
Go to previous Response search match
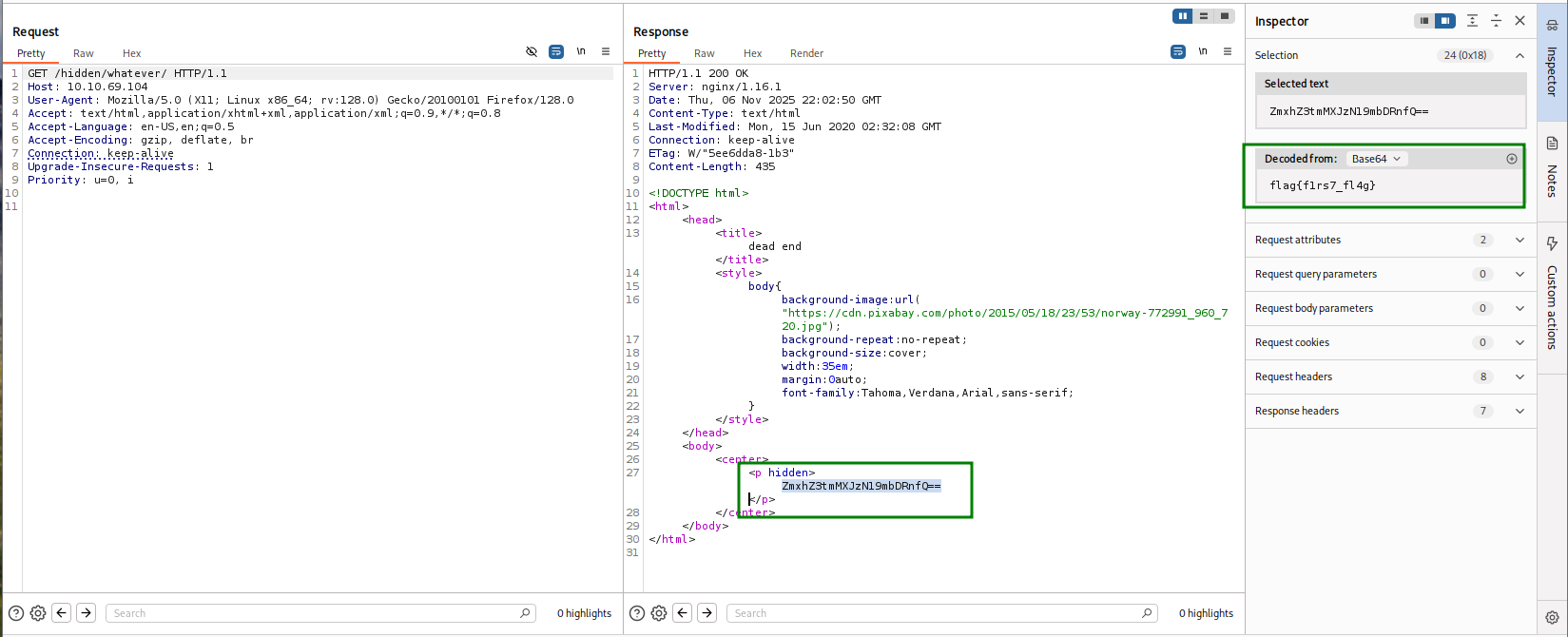coord(683,613)
